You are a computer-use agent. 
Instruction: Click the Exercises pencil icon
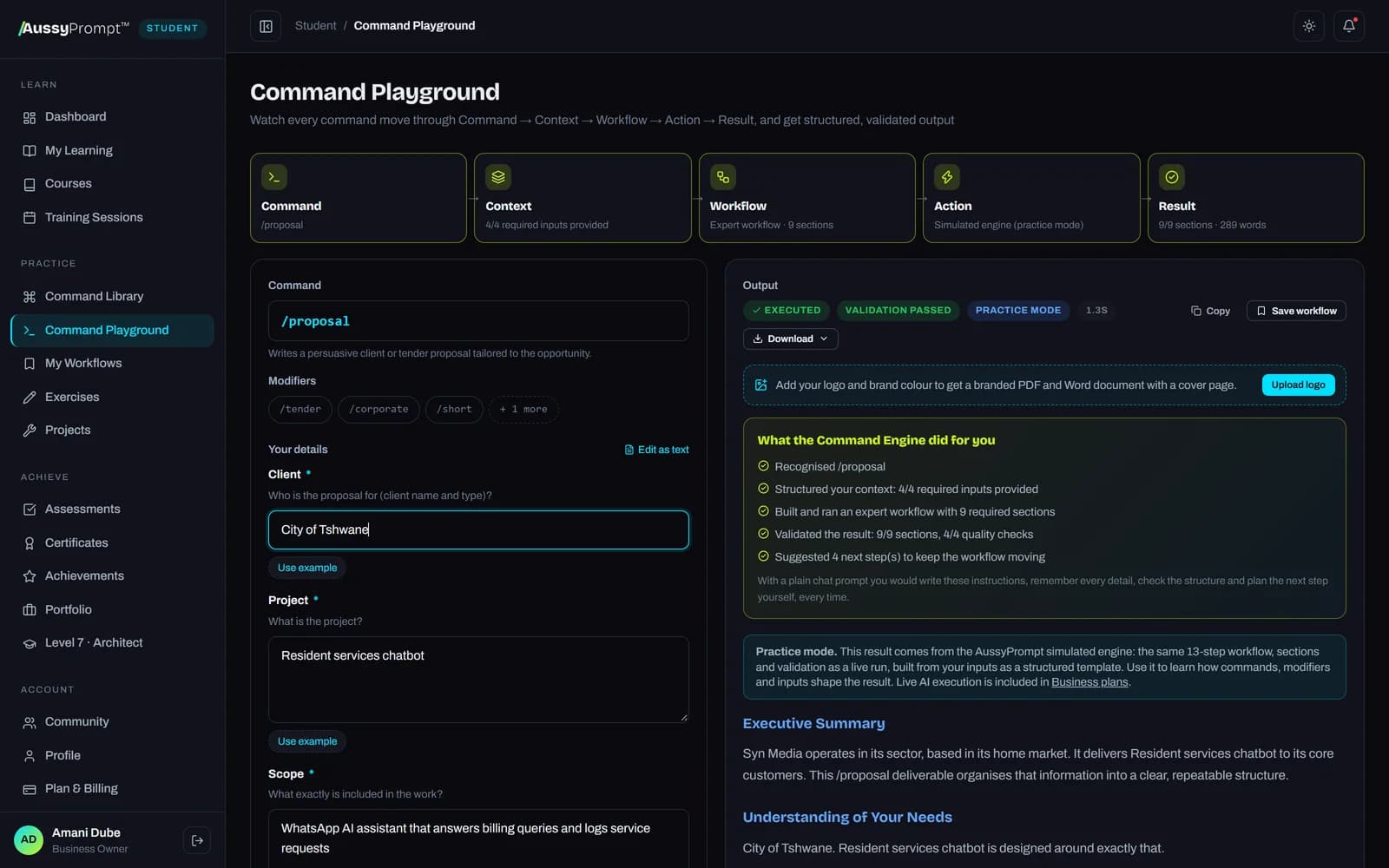[30, 398]
